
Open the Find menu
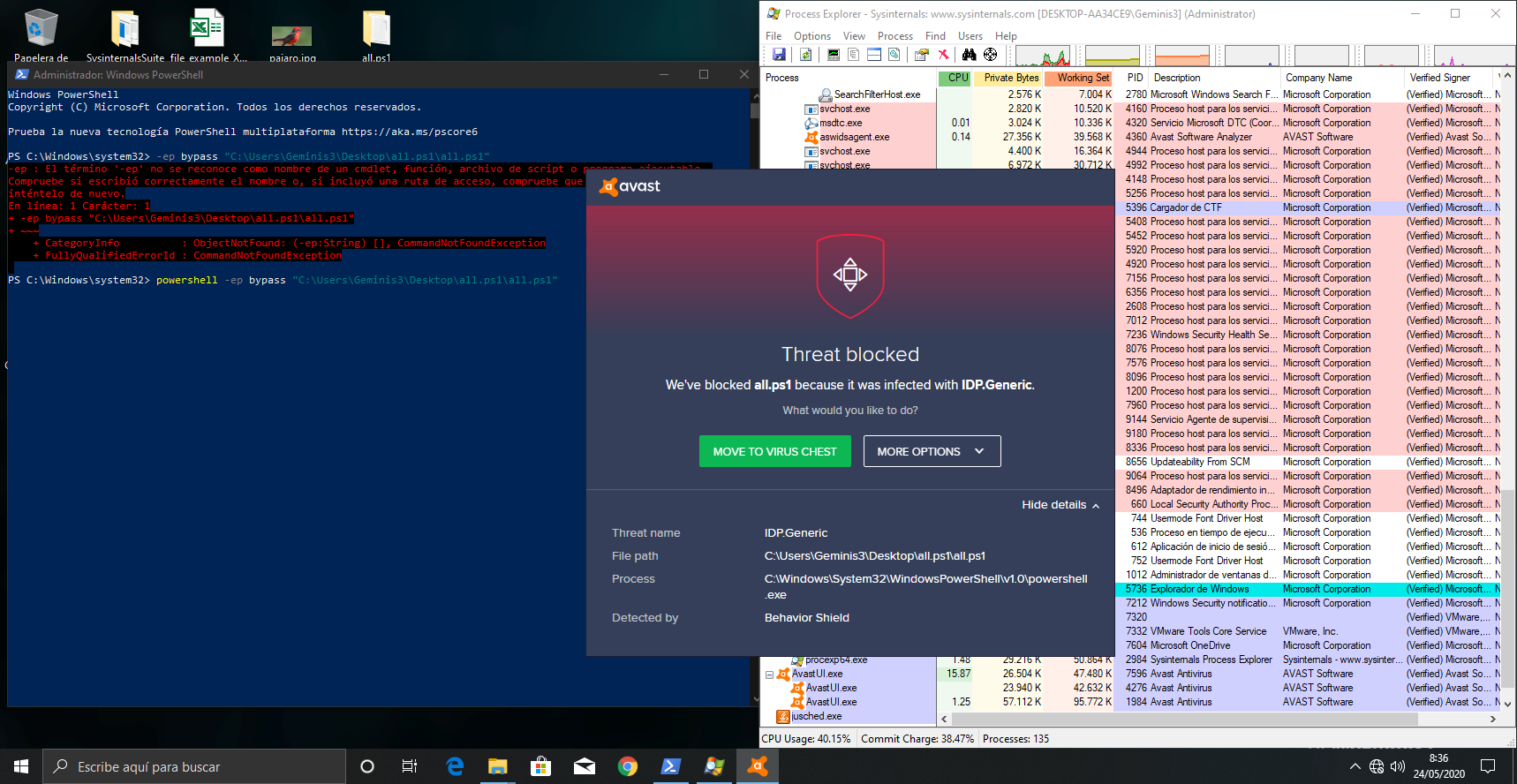click(x=935, y=36)
